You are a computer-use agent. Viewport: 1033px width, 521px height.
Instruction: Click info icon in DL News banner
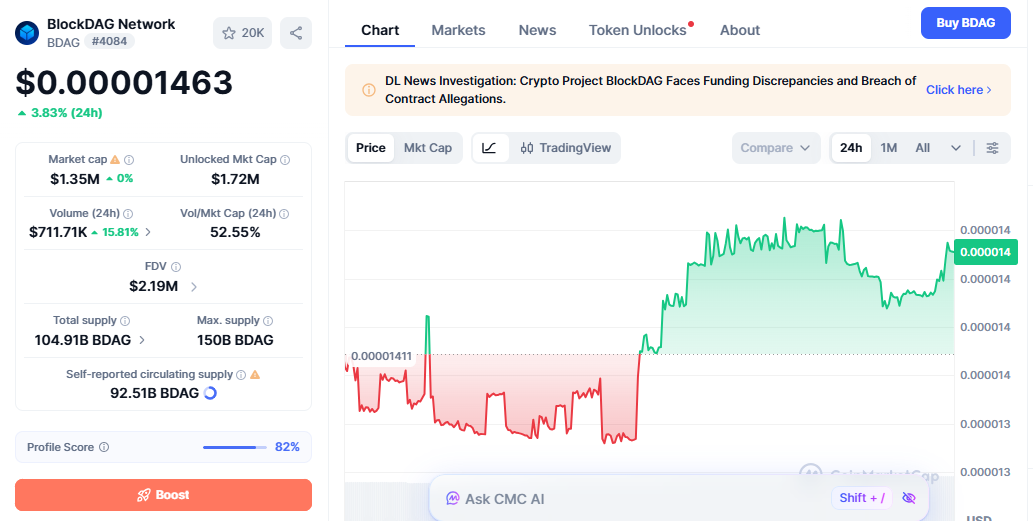pyautogui.click(x=369, y=90)
